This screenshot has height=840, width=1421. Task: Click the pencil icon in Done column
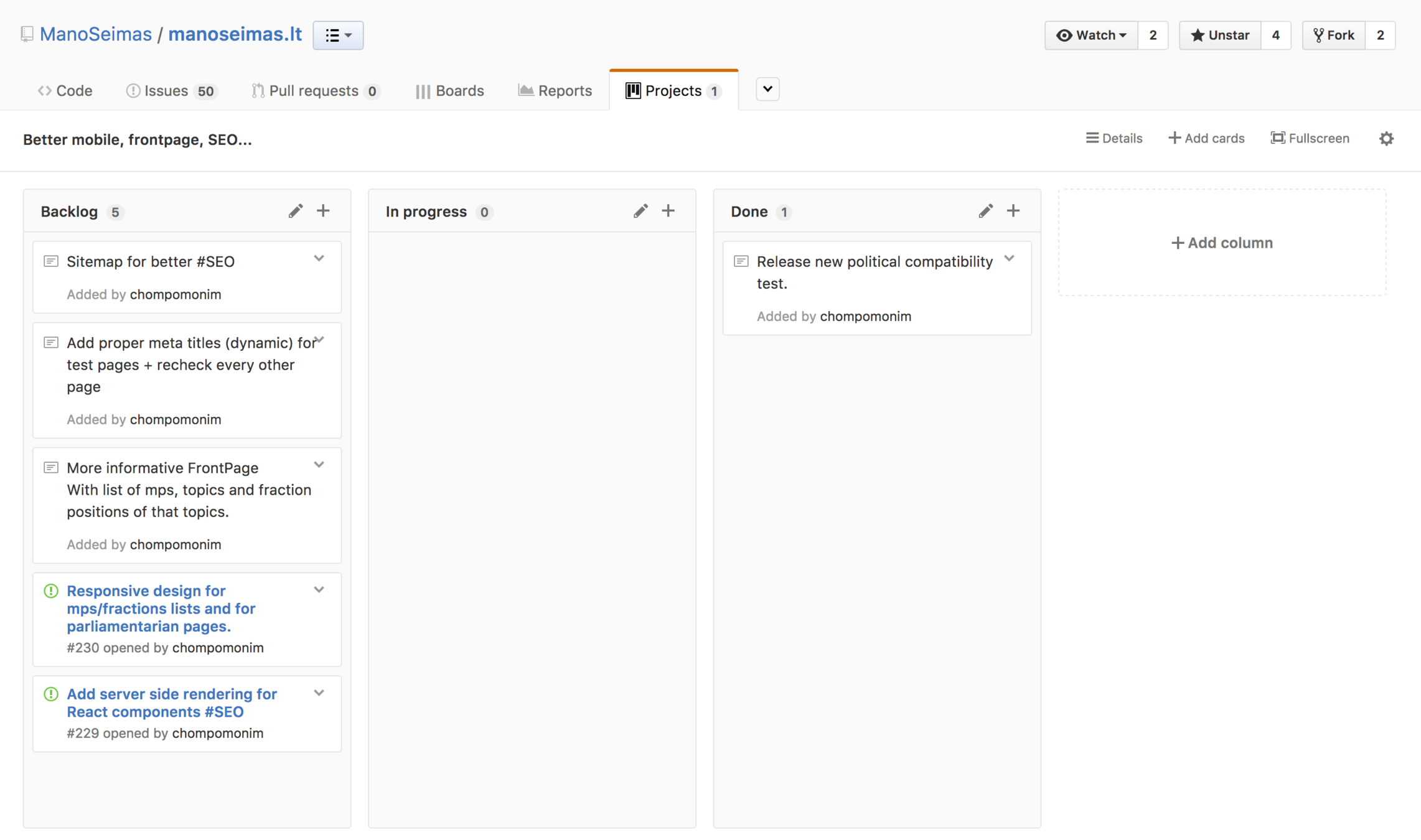point(985,211)
